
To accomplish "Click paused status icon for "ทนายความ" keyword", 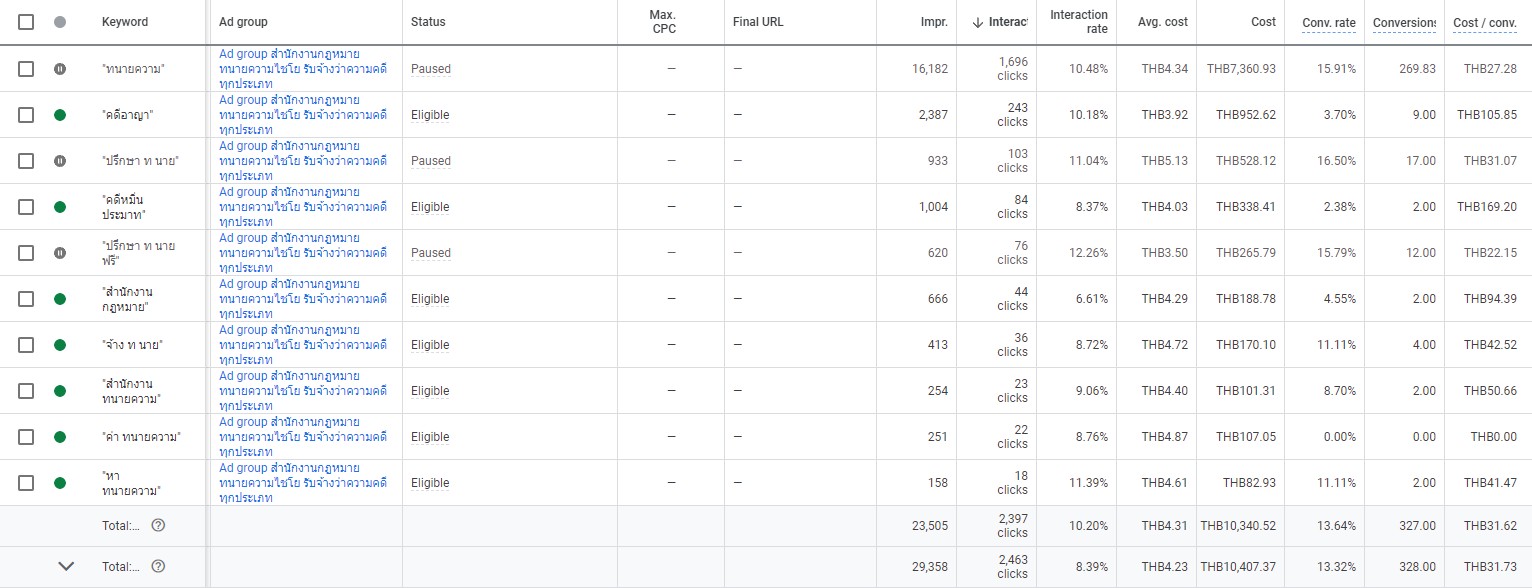I will [60, 69].
